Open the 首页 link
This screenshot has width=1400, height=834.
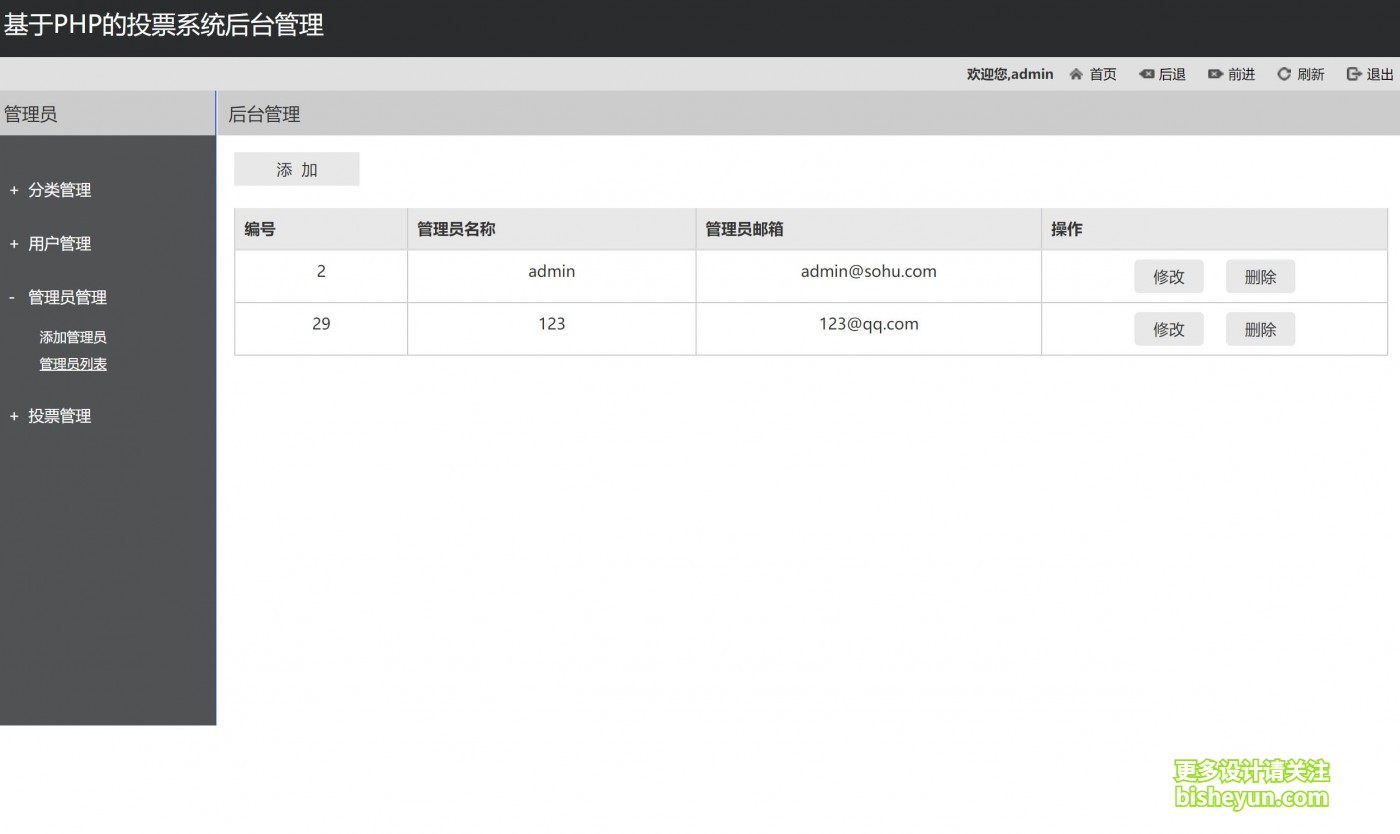1103,74
